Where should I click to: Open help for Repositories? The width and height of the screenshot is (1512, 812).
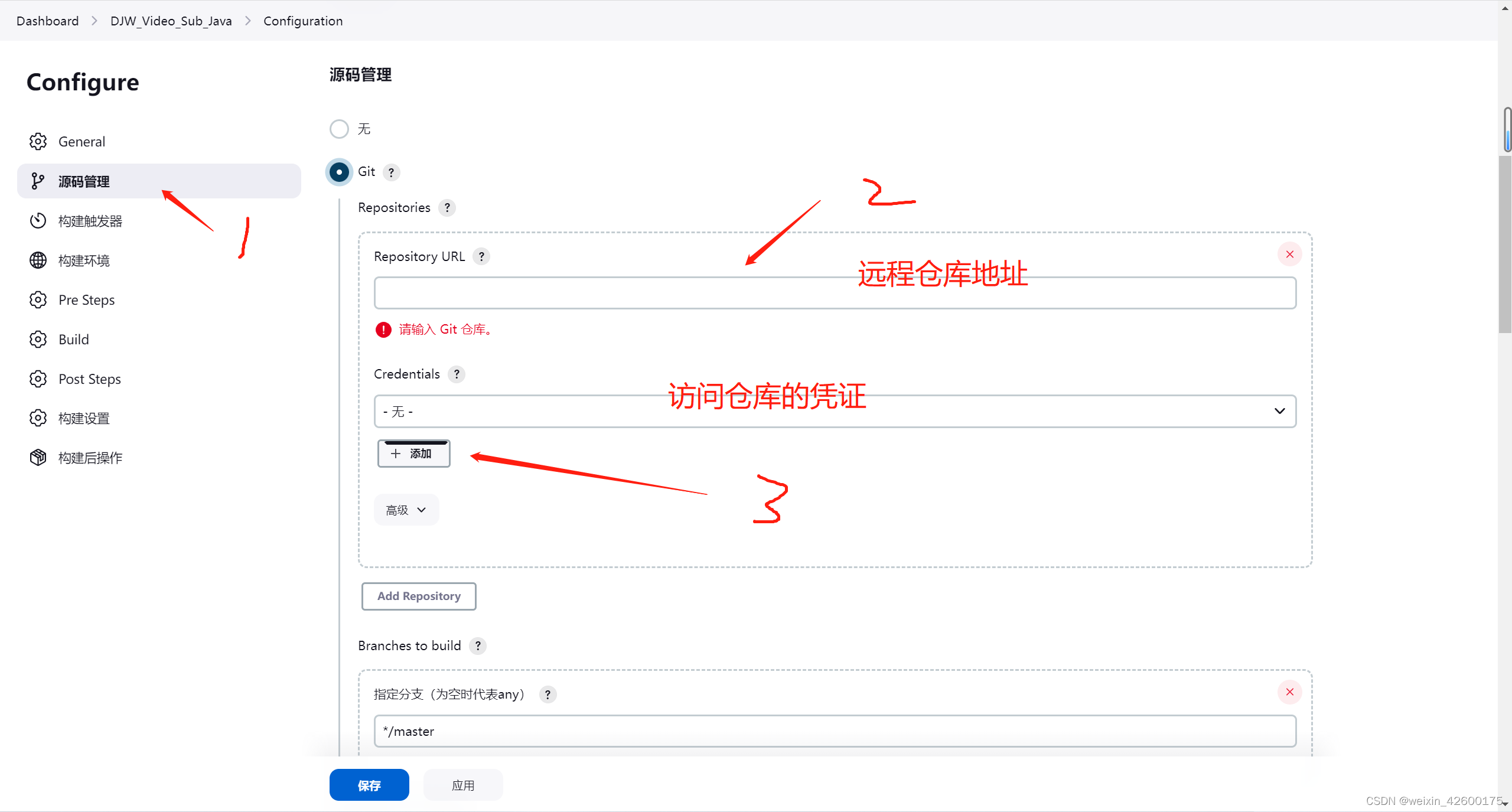[x=447, y=208]
